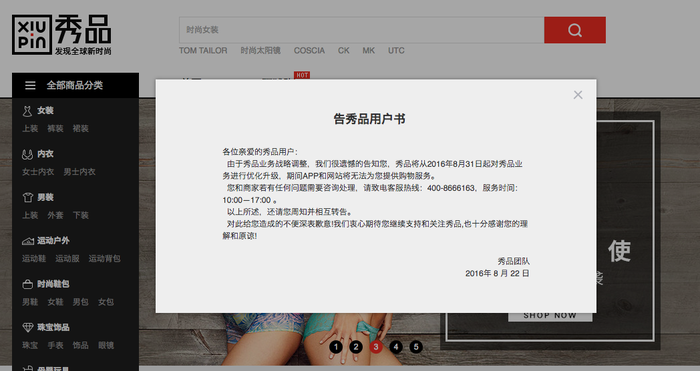The width and height of the screenshot is (700, 371).
Task: Open the 全部商品分类 category menu
Action: pos(75,85)
